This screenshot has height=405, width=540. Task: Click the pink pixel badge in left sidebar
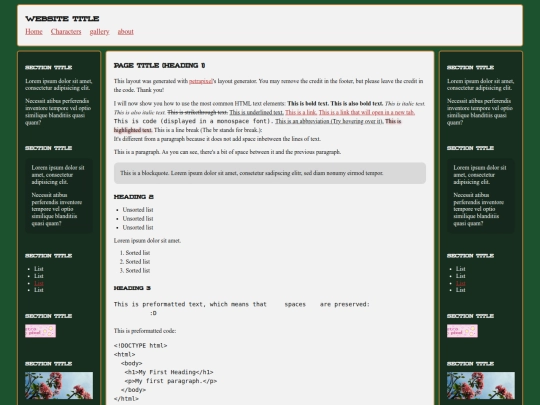pyautogui.click(x=40, y=331)
